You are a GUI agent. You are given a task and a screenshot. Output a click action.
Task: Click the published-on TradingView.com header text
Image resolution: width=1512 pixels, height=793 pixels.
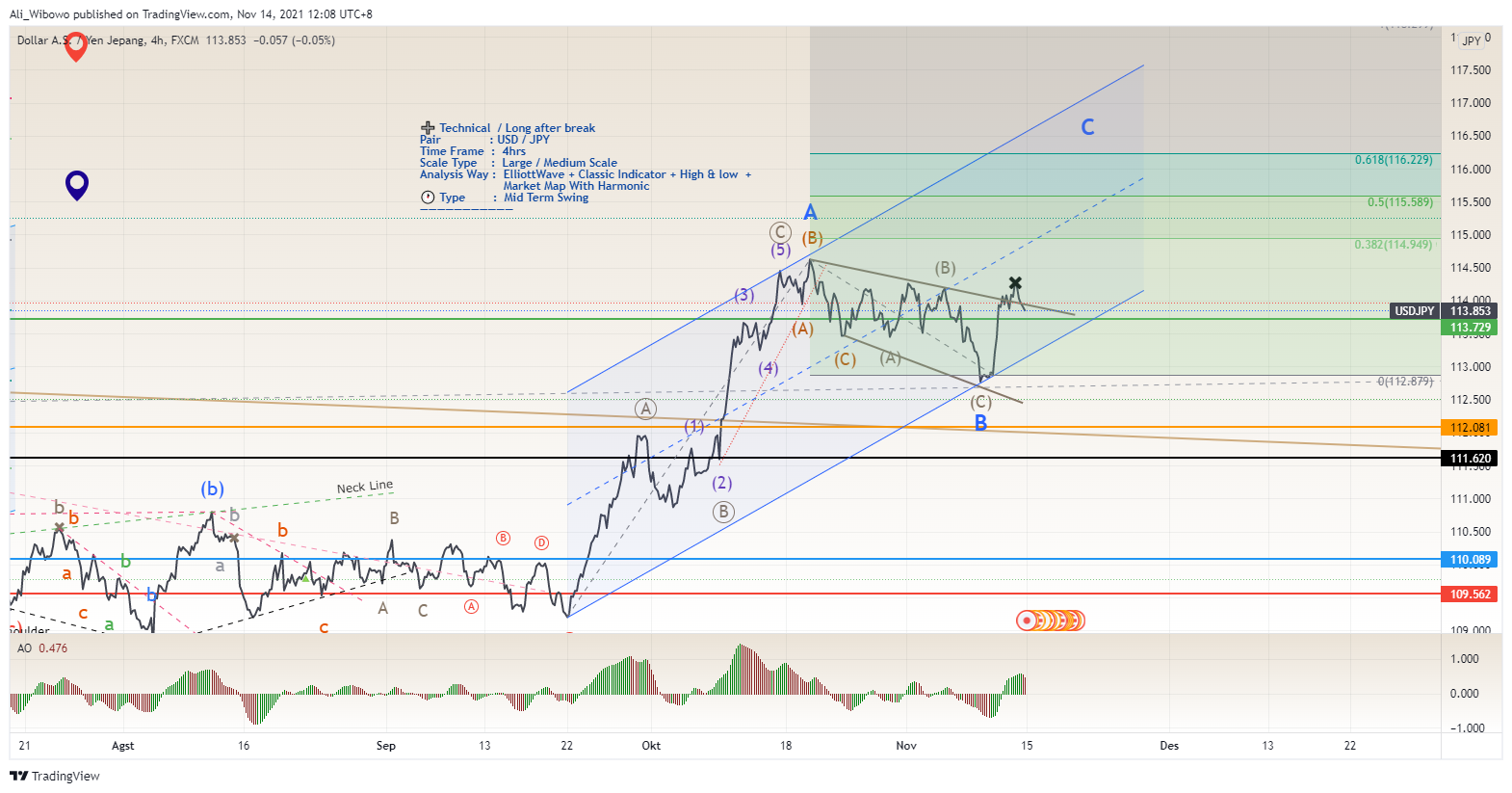191,14
